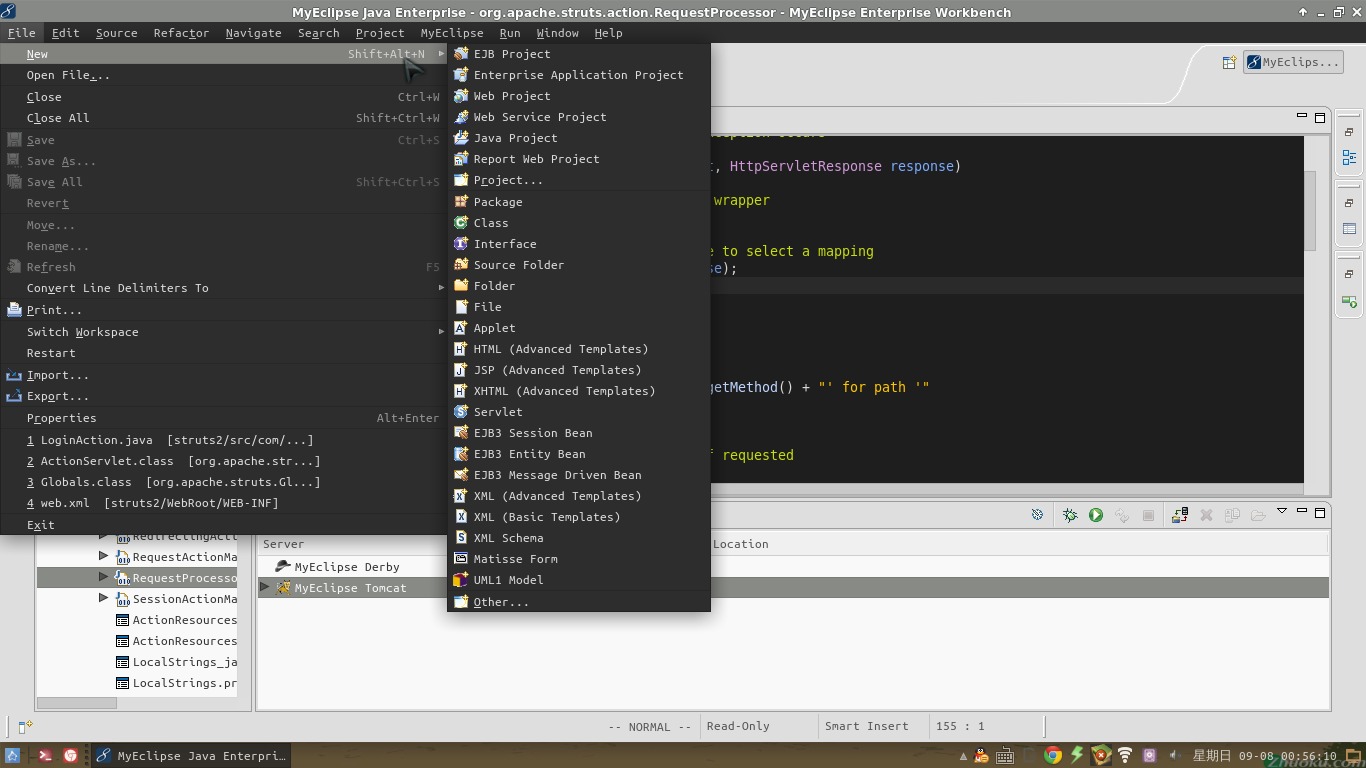Click Close All in File menu

(223, 118)
